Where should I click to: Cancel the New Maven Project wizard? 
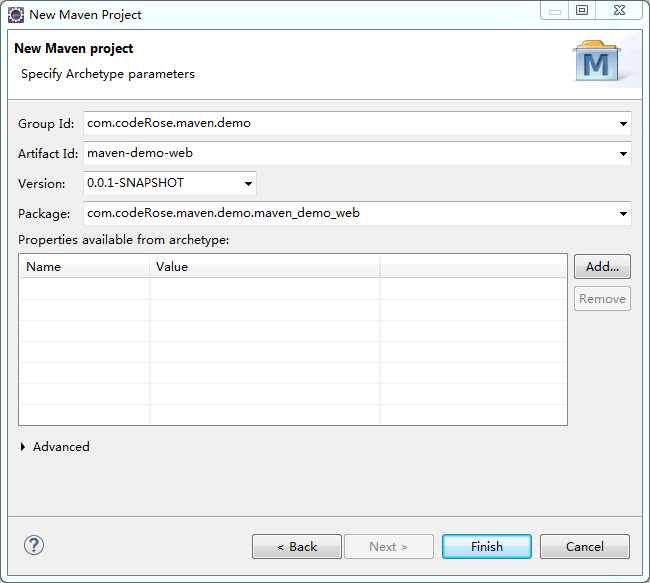pyautogui.click(x=585, y=547)
